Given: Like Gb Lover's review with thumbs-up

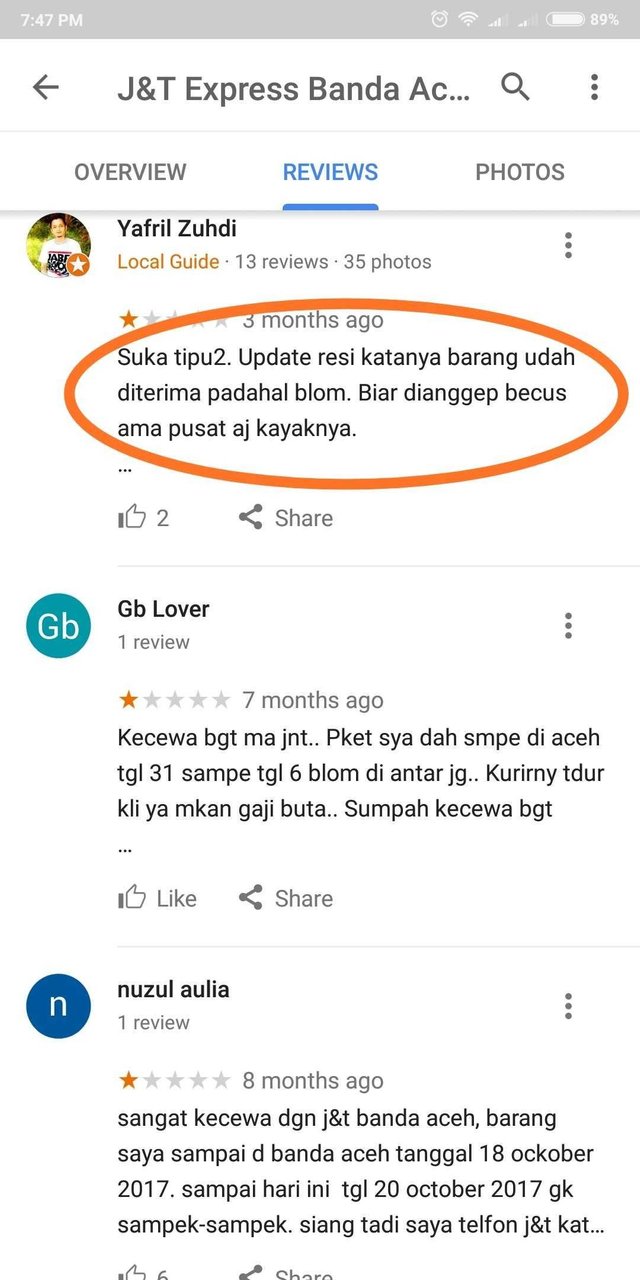Looking at the screenshot, I should point(132,898).
